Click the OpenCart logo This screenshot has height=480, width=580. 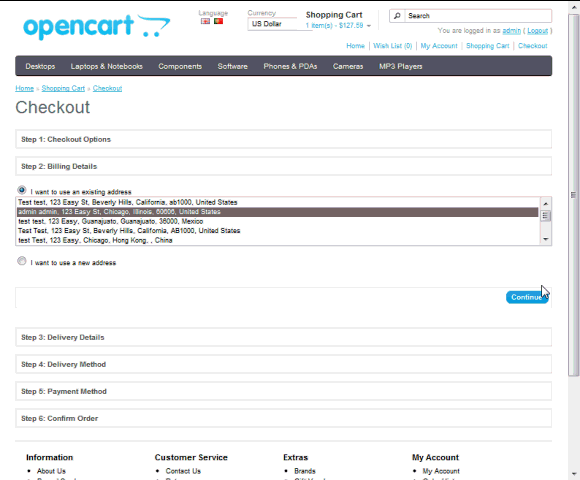(97, 27)
